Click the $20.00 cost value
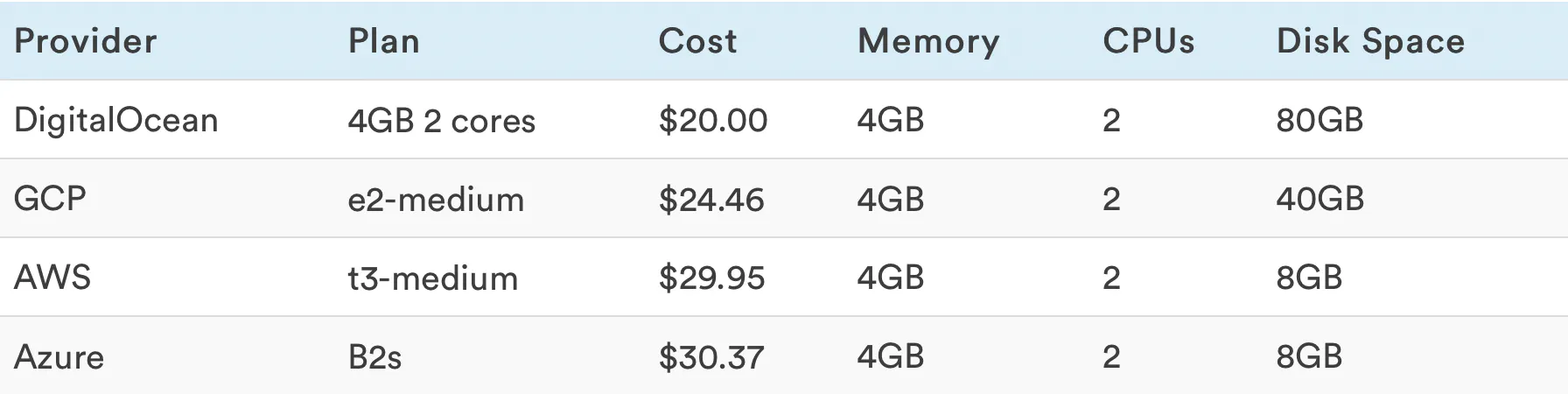 713,120
